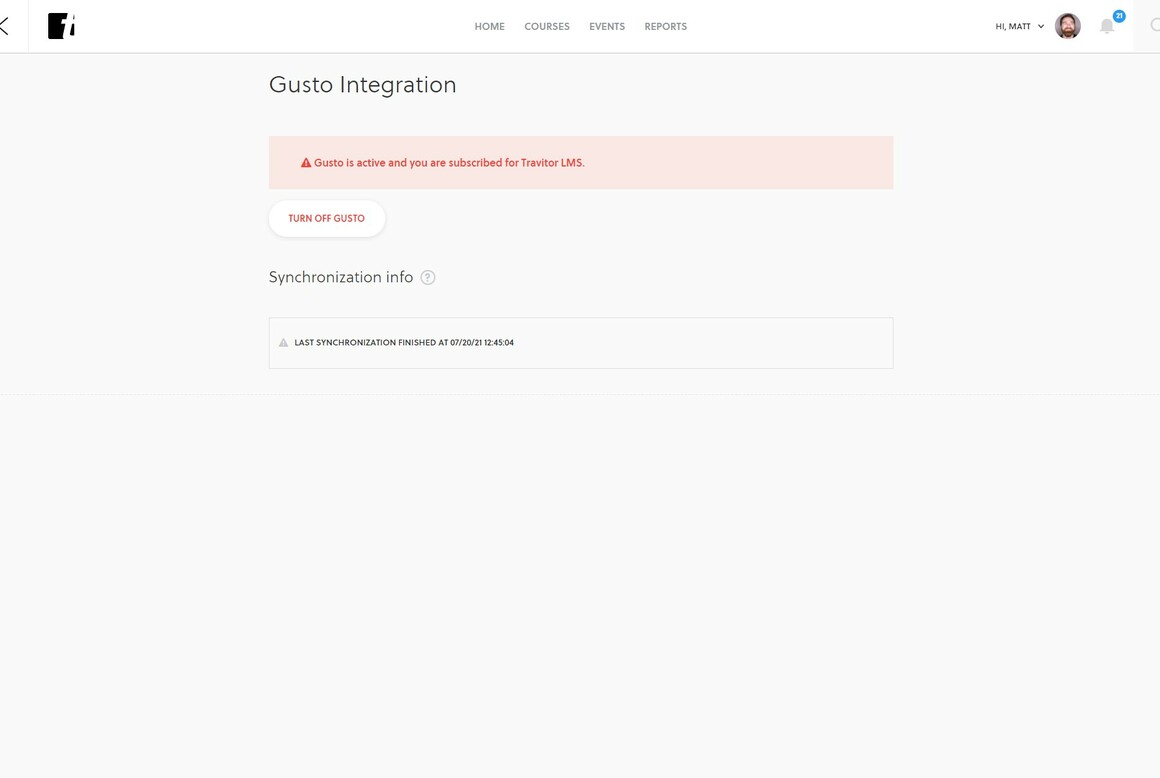Open the Reports menu
The height and width of the screenshot is (778, 1160).
665,27
